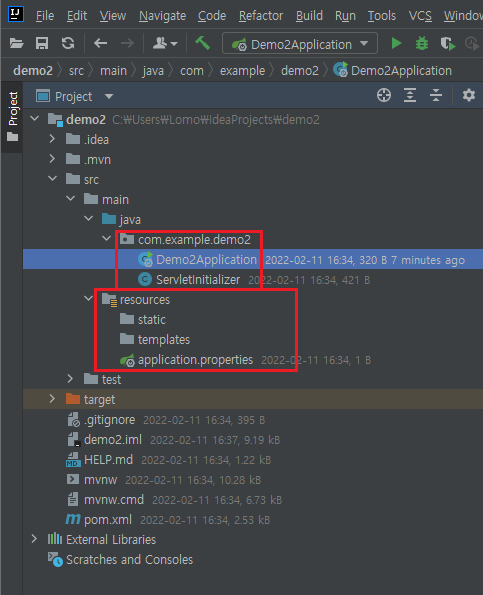Open Project panel settings gear
The width and height of the screenshot is (483, 595).
(469, 95)
